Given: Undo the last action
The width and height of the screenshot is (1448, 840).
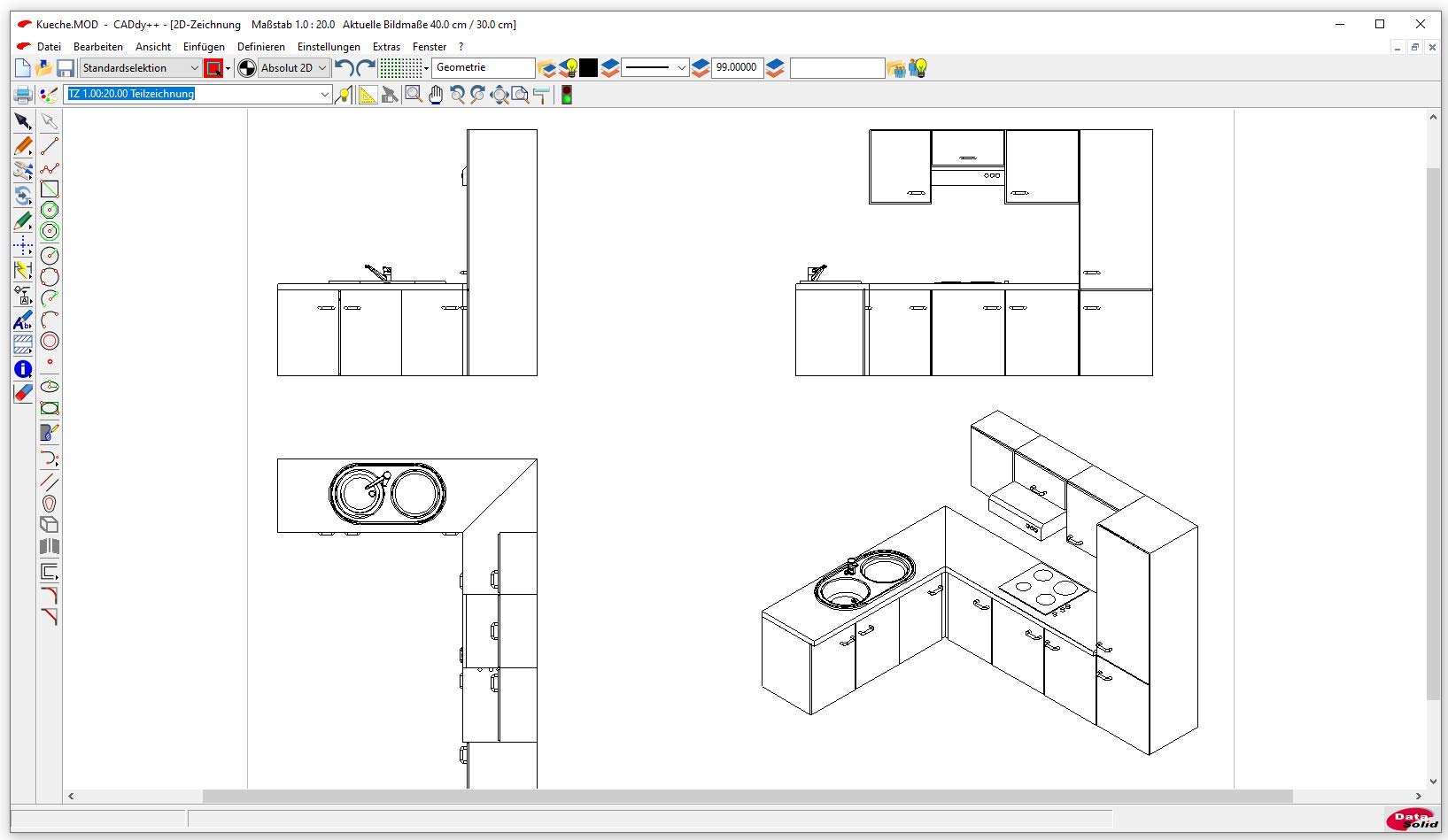Looking at the screenshot, I should point(345,68).
